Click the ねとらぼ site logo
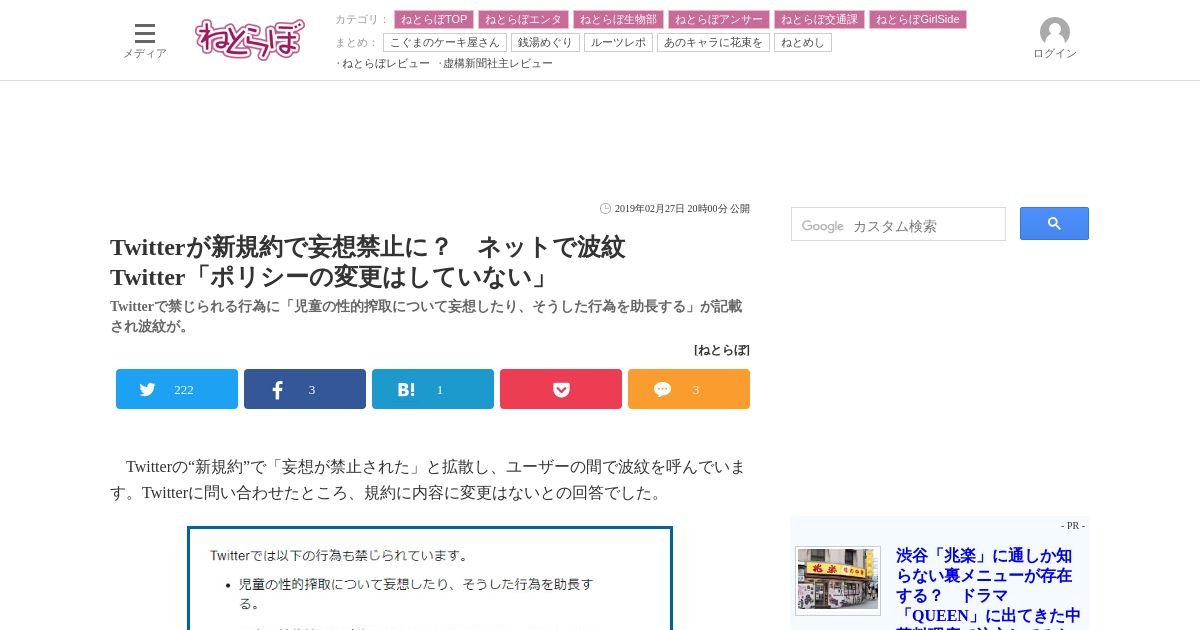The image size is (1200, 630). [250, 39]
